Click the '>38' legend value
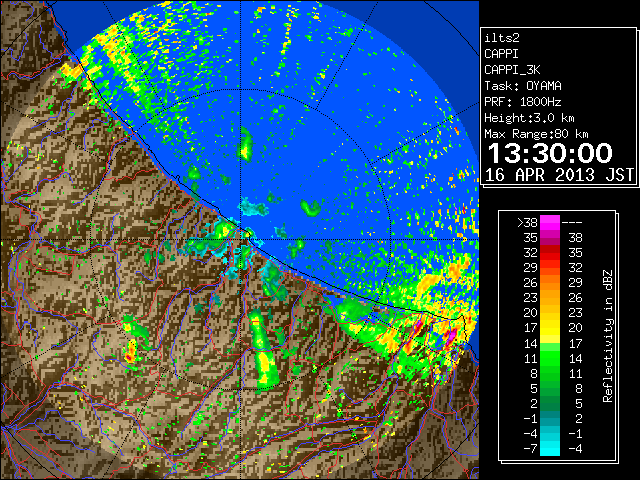The height and width of the screenshot is (480, 640). click(527, 222)
